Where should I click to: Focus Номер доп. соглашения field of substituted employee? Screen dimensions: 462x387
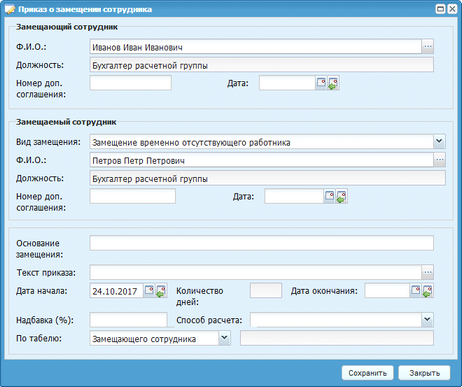(133, 196)
